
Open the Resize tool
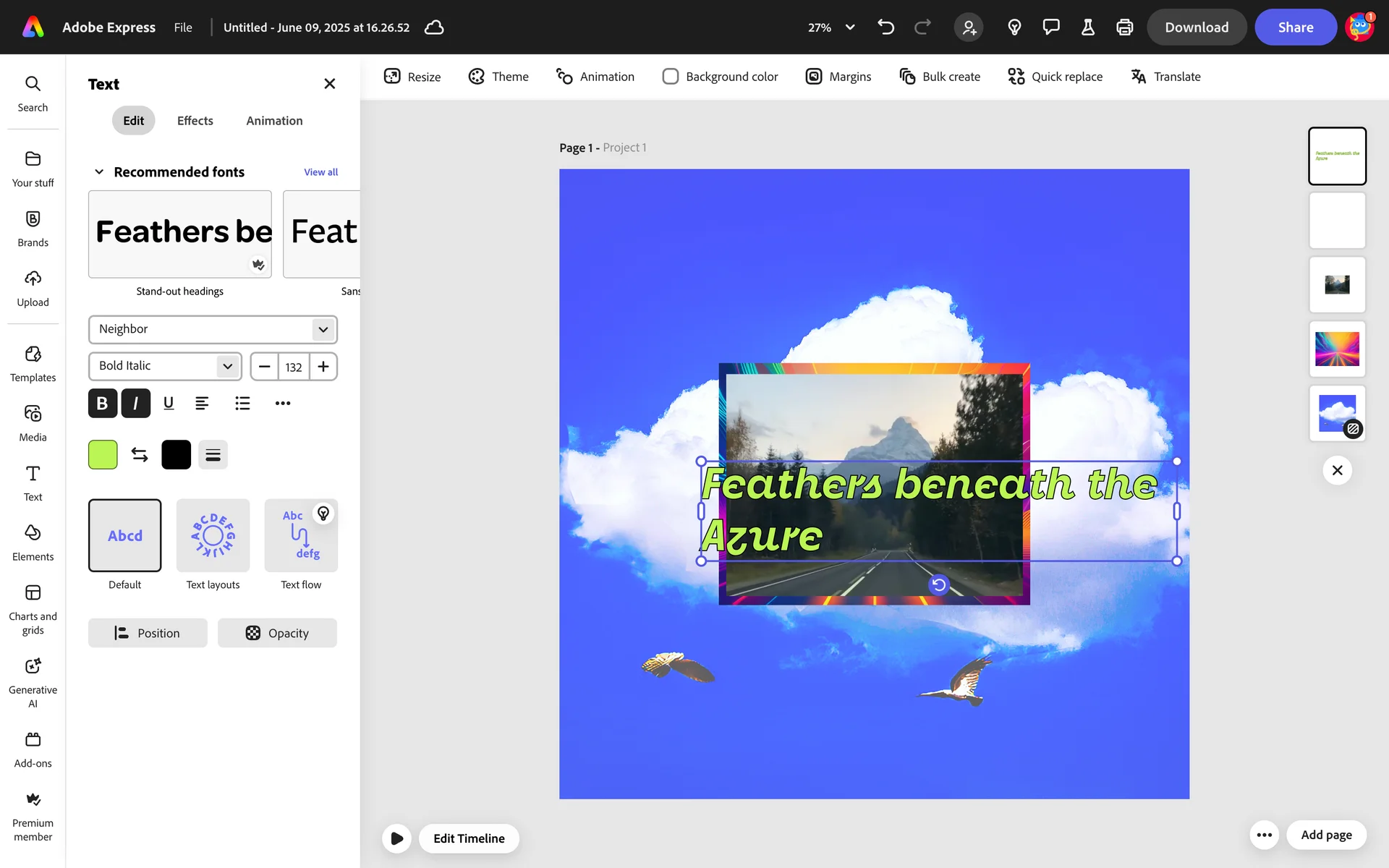click(x=412, y=77)
